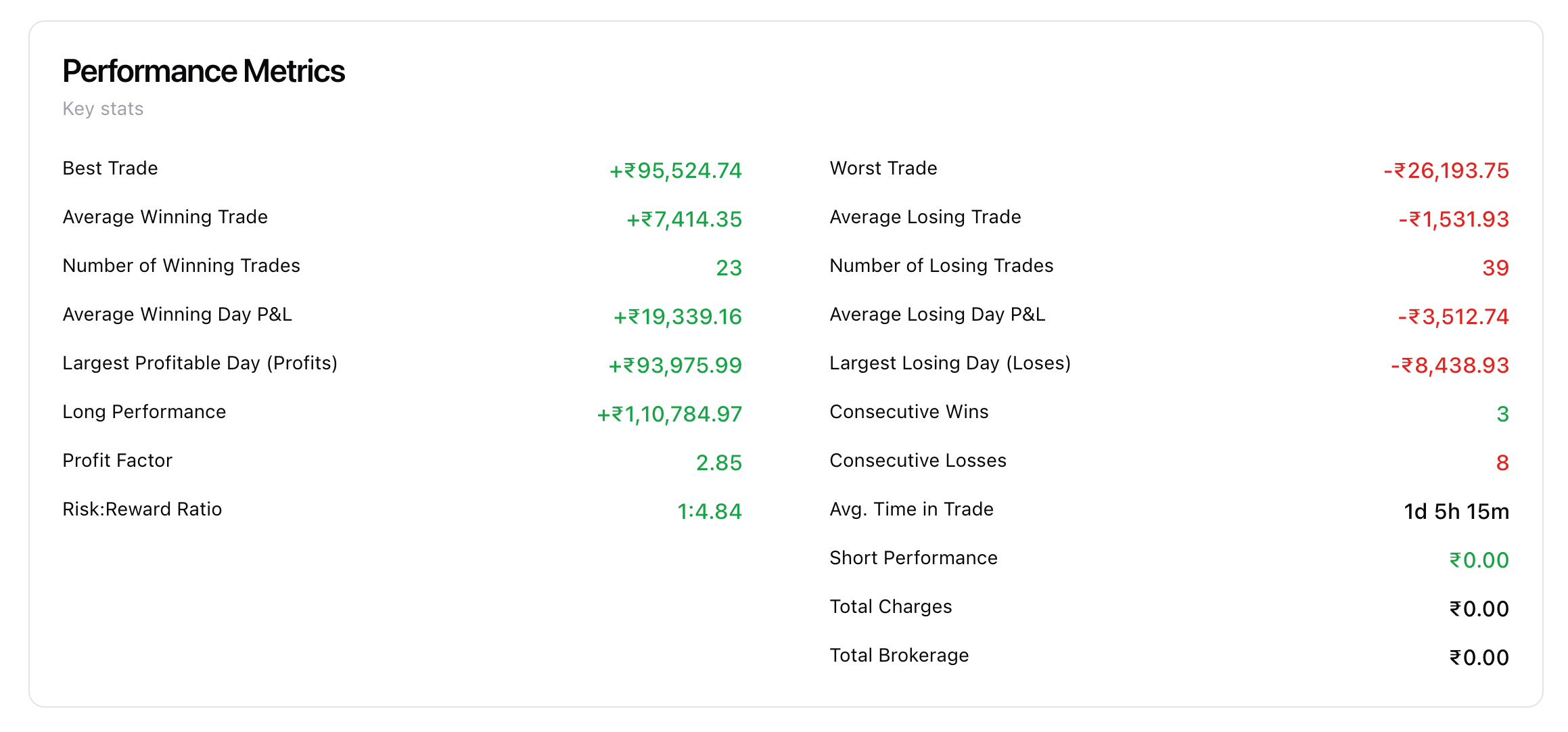Click the Number of Winning Trades count 23

[x=729, y=268]
